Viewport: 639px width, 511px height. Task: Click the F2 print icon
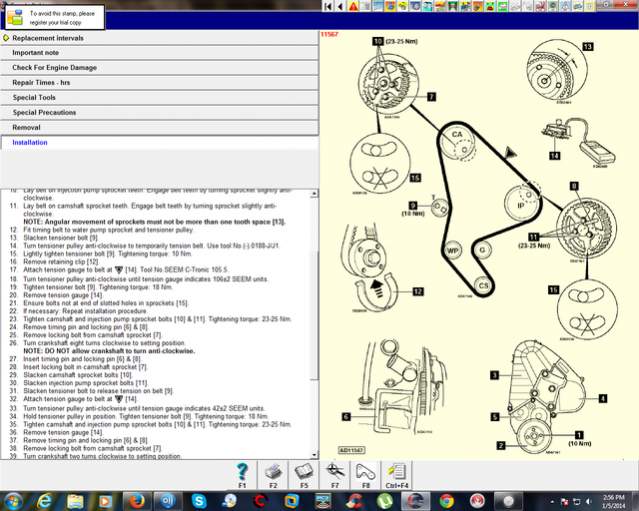273,475
